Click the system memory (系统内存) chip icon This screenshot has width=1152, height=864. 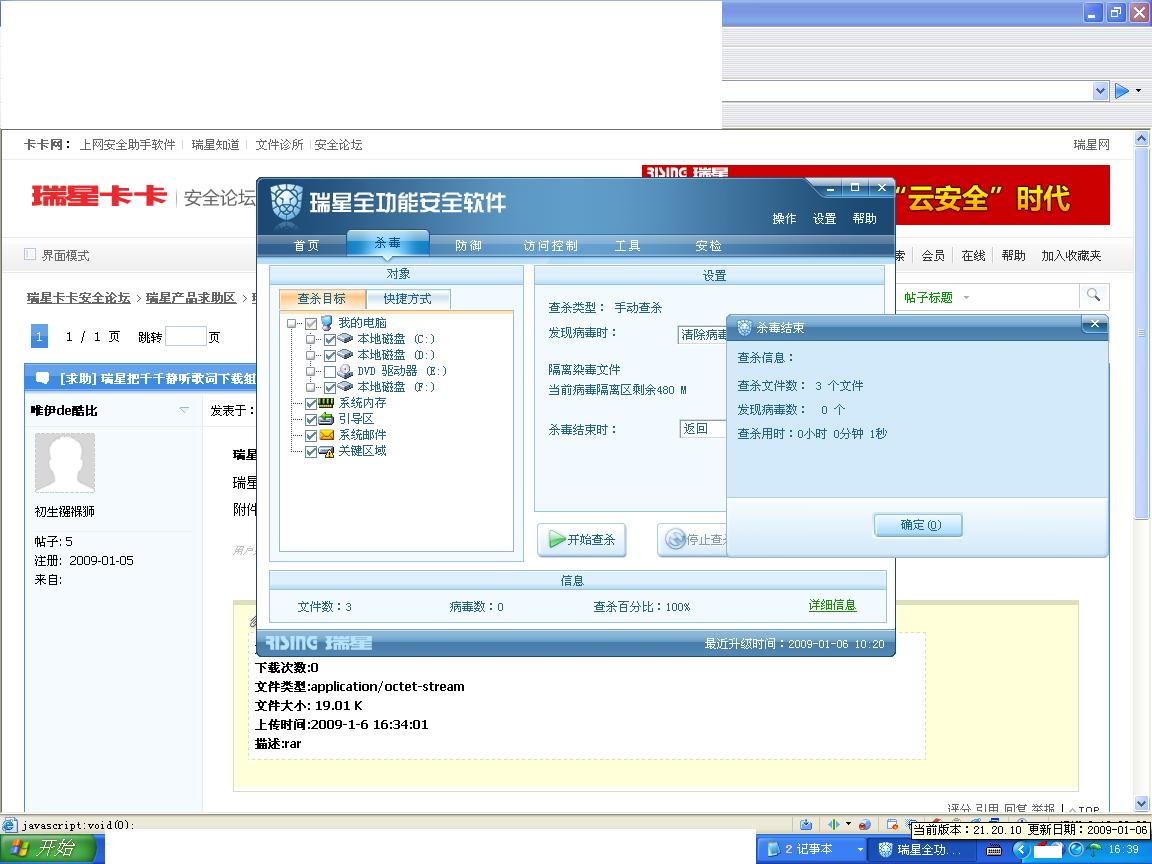(327, 403)
